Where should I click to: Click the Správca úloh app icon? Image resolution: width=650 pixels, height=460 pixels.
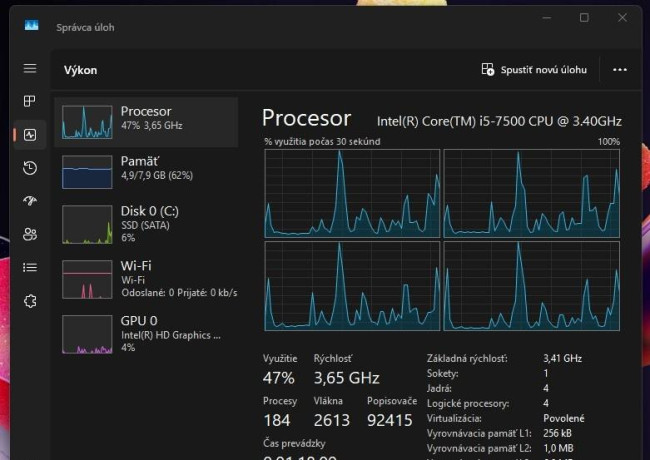click(32, 26)
